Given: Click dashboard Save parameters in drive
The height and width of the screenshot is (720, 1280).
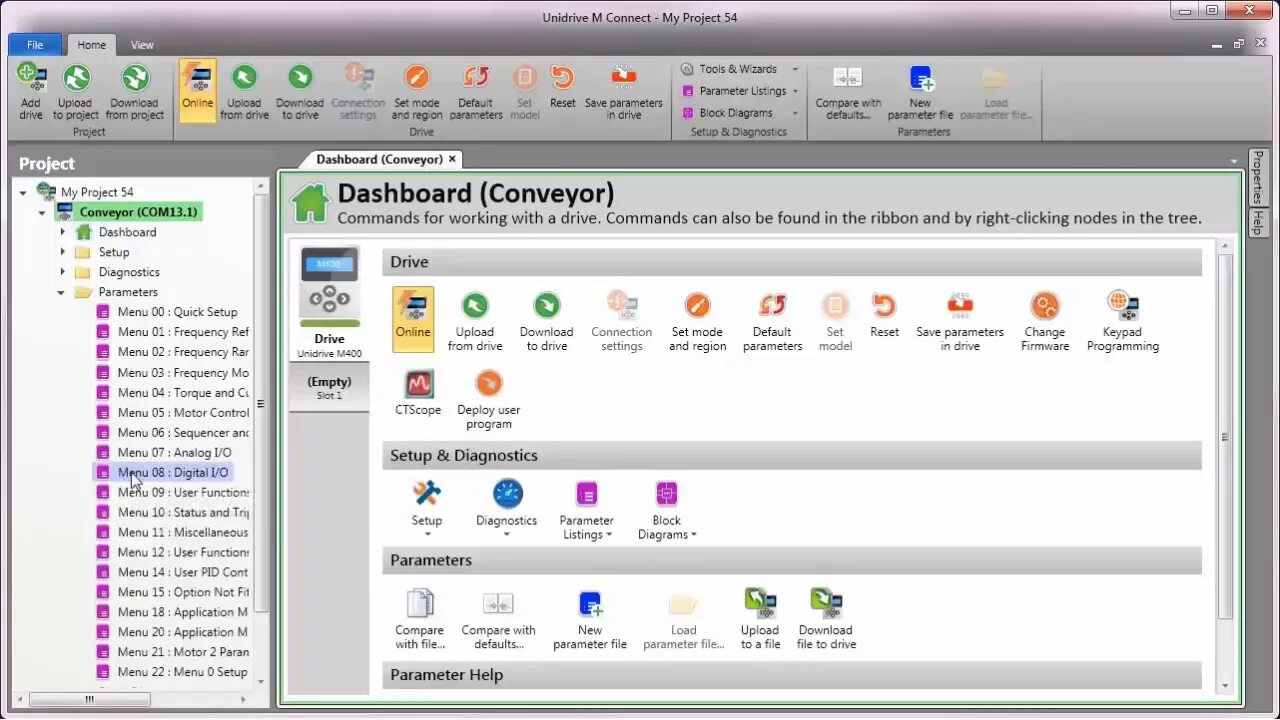Looking at the screenshot, I should tap(960, 321).
